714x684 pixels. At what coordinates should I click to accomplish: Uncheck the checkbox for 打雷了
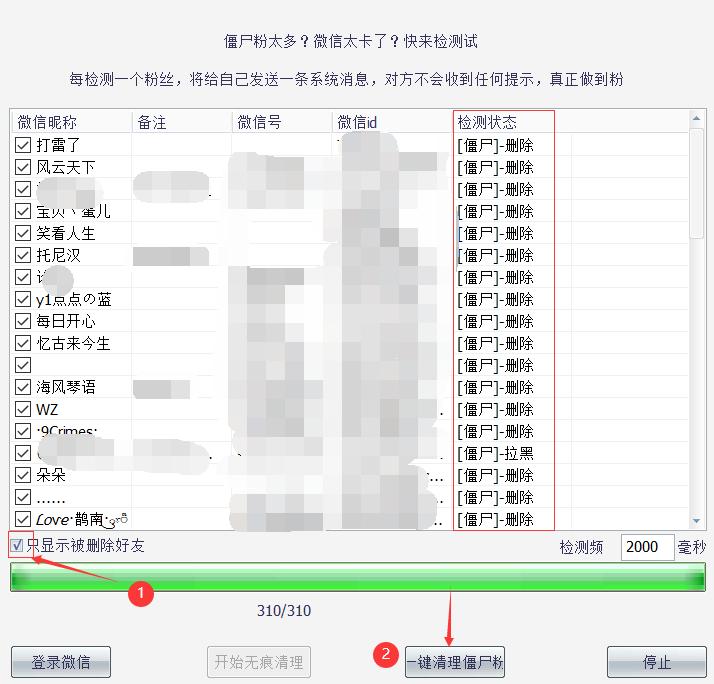[x=23, y=145]
